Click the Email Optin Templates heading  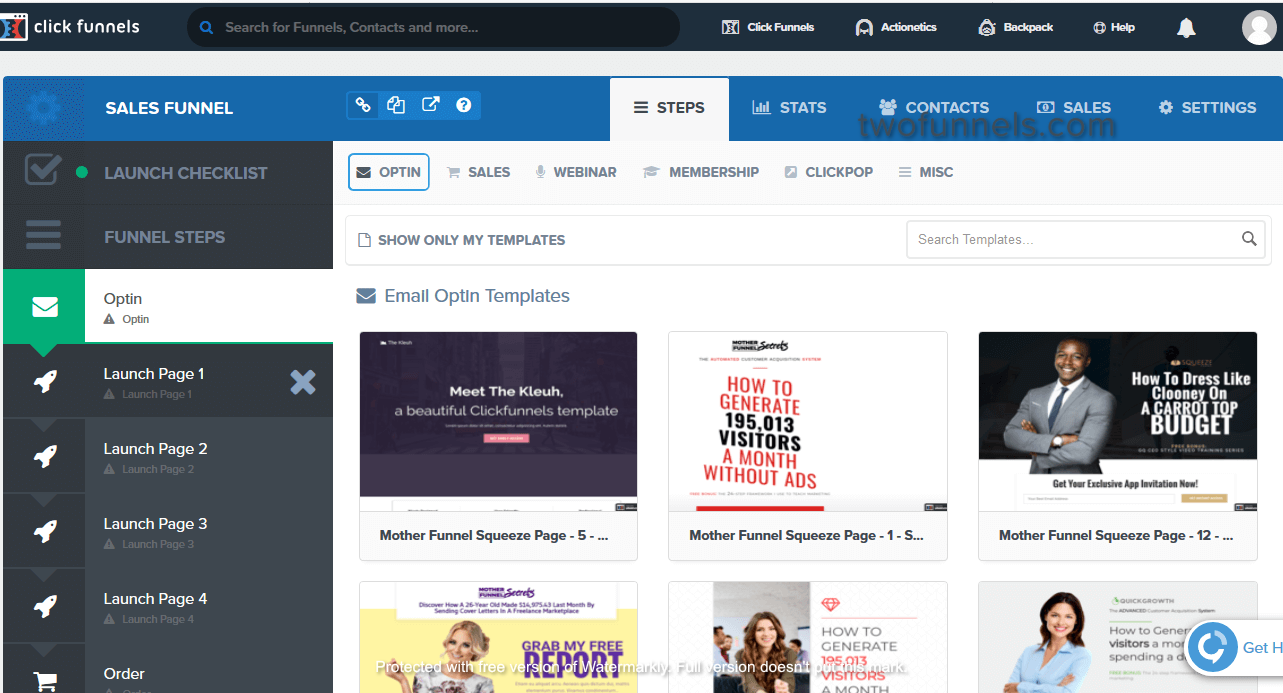pyautogui.click(x=464, y=296)
